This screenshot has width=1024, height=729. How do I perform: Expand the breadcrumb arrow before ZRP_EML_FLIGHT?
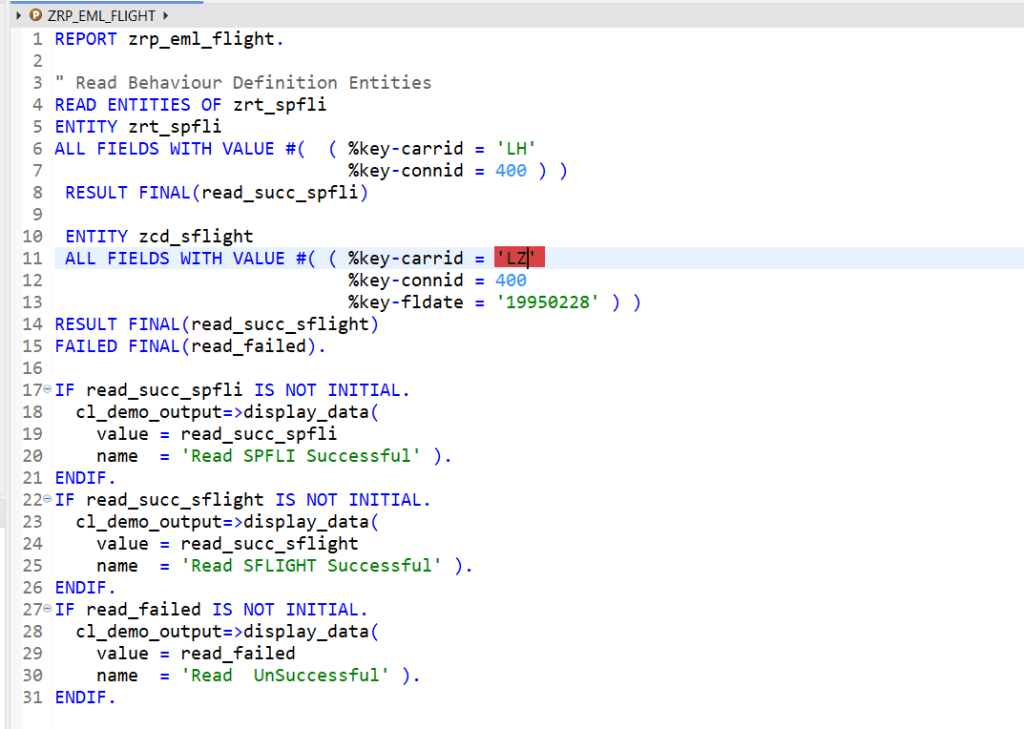18,15
